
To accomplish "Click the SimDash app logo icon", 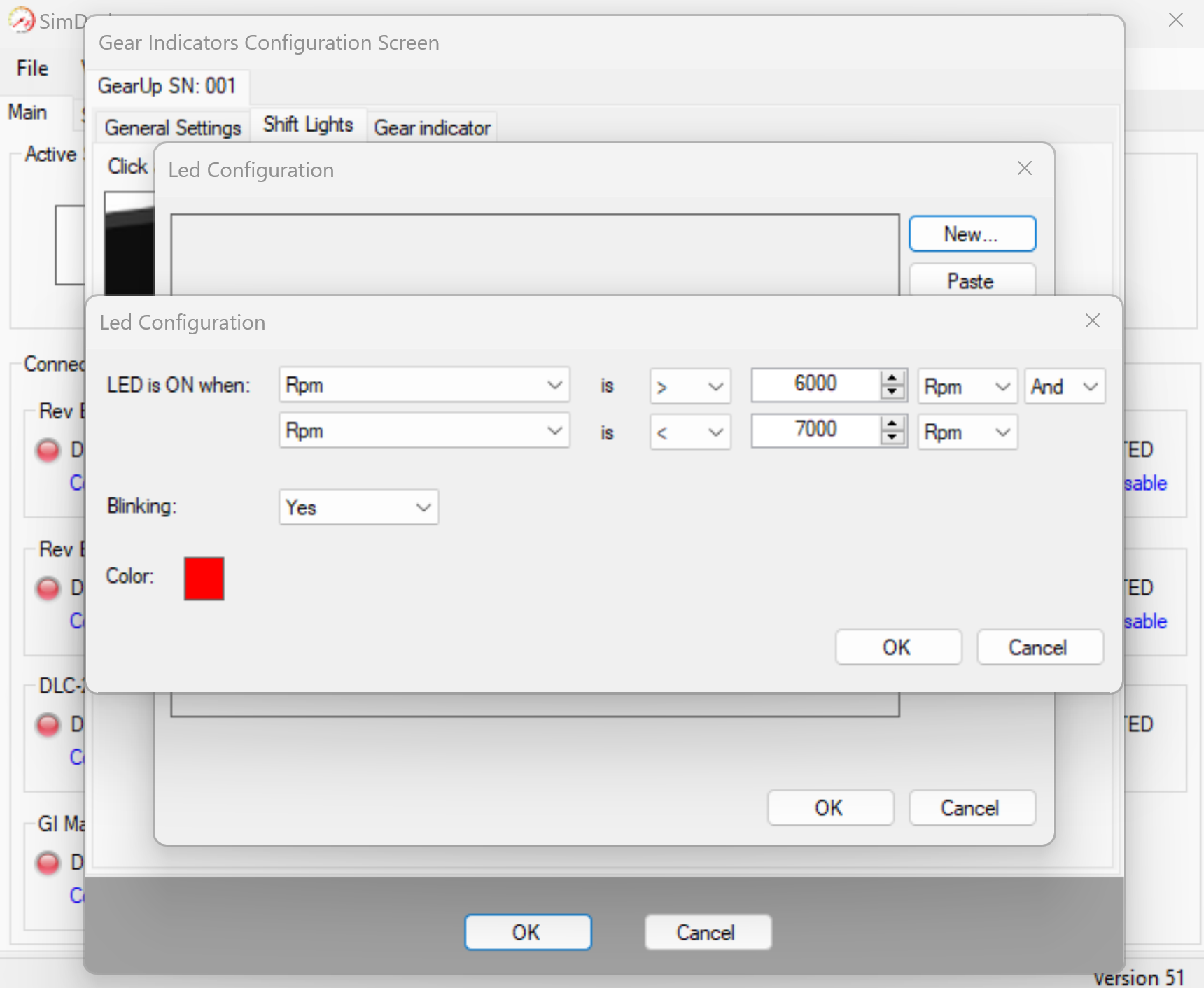I will point(21,20).
